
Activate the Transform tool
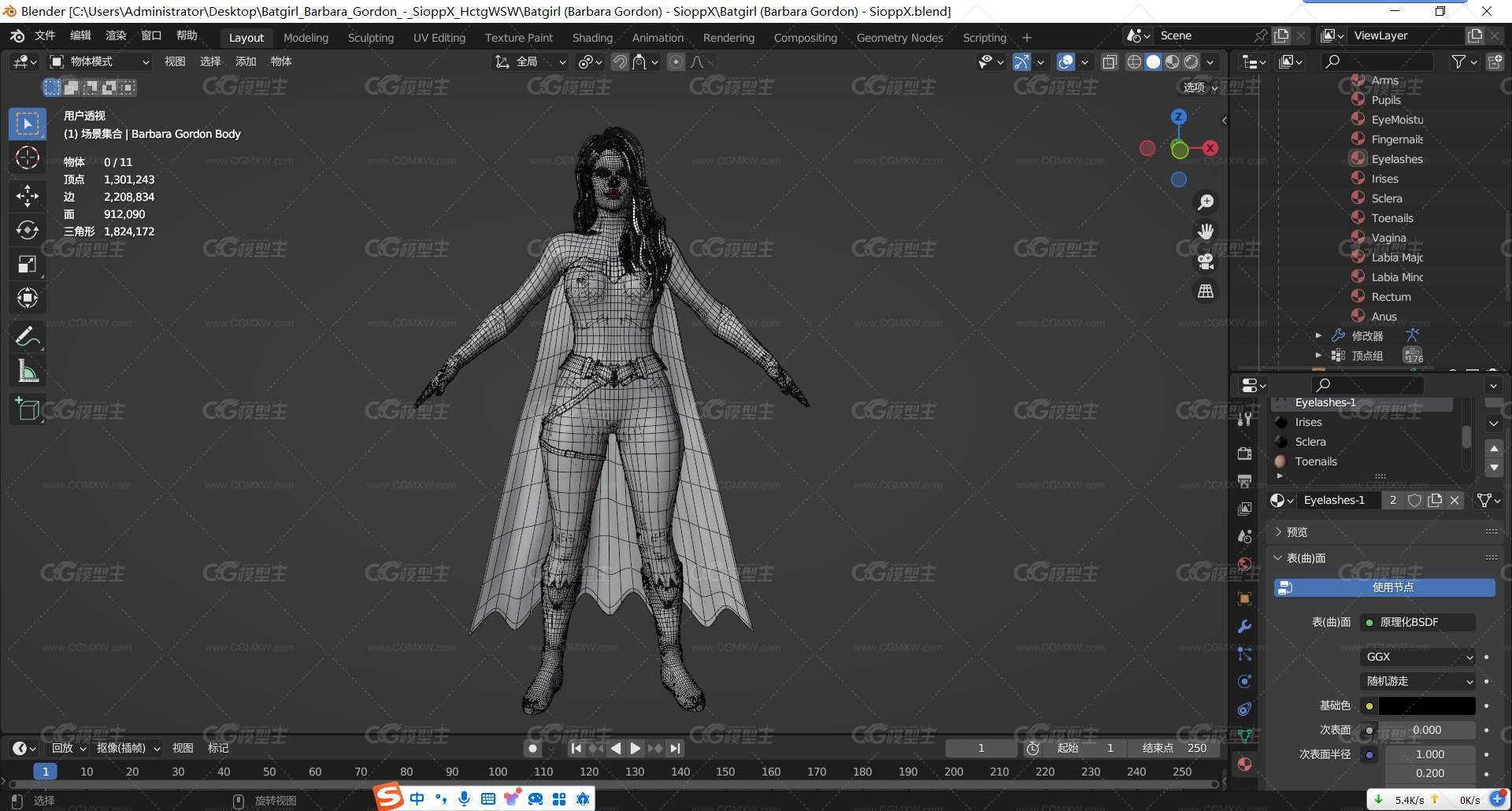click(28, 298)
